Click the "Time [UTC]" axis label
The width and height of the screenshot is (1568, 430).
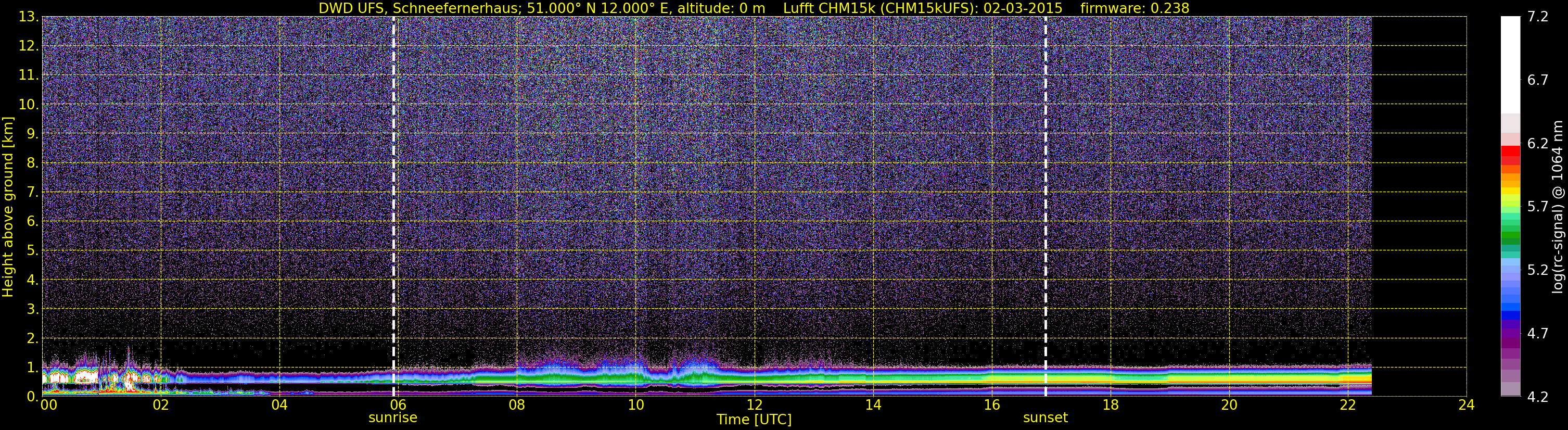click(x=754, y=420)
